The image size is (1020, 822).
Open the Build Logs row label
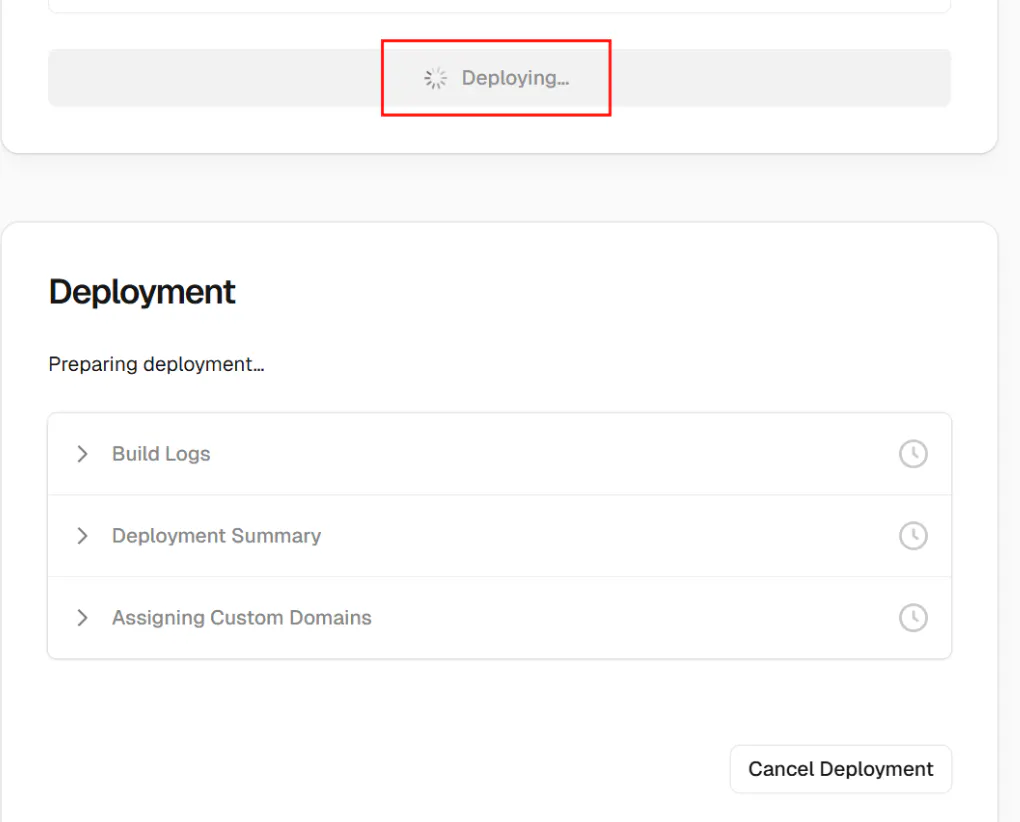pos(161,454)
